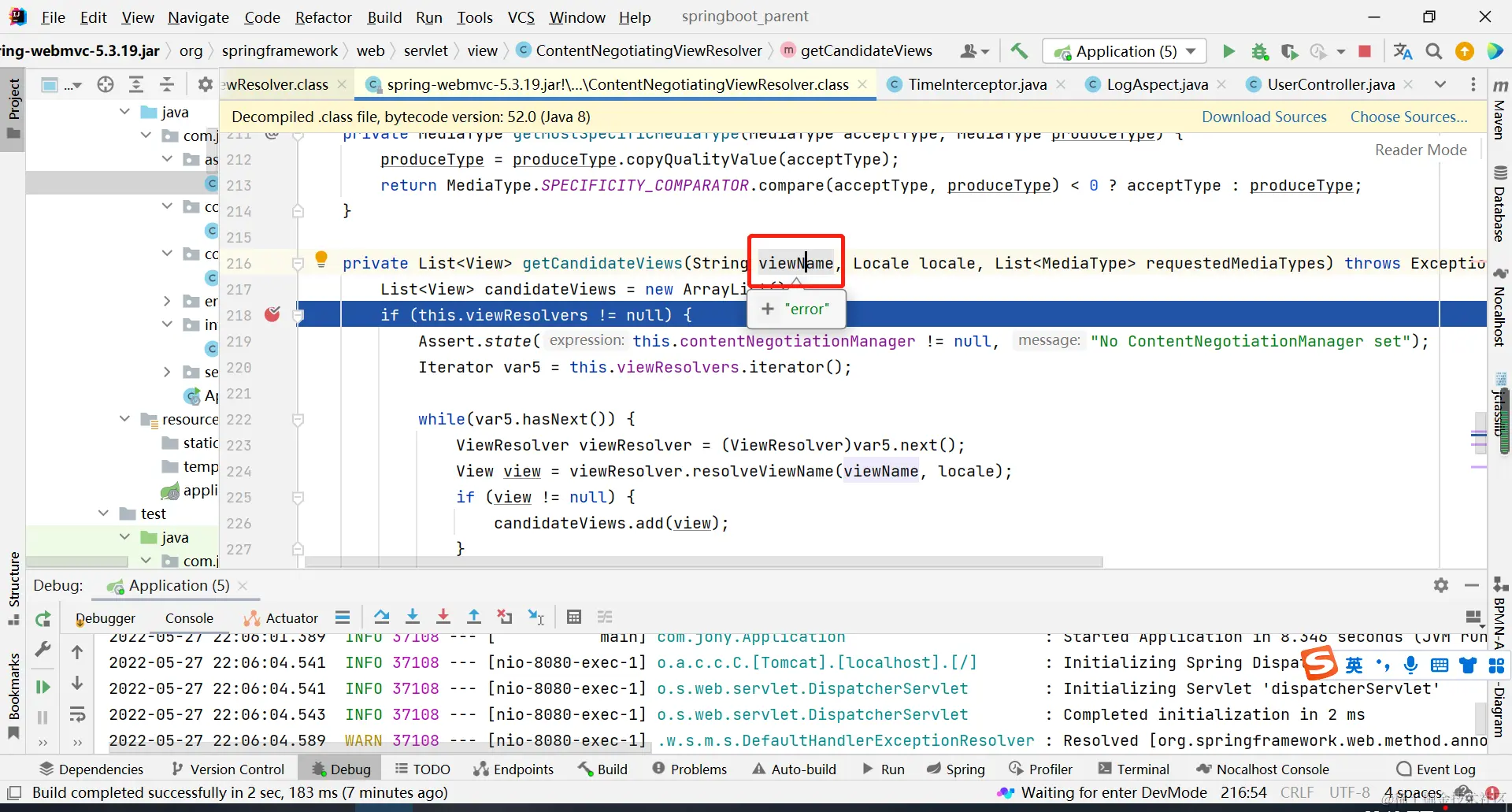Image resolution: width=1512 pixels, height=812 pixels.
Task: Open the debug layout settings dropdown
Action: [x=1473, y=617]
